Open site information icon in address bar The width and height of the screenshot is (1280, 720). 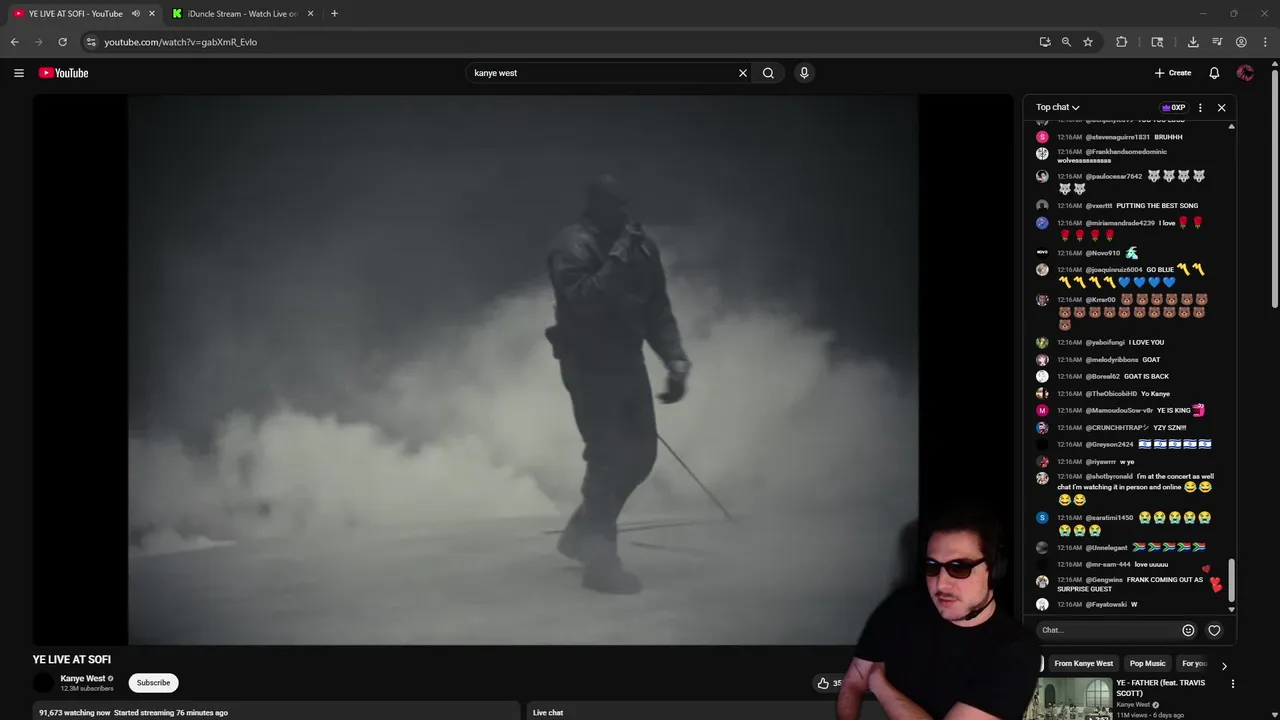(x=91, y=42)
